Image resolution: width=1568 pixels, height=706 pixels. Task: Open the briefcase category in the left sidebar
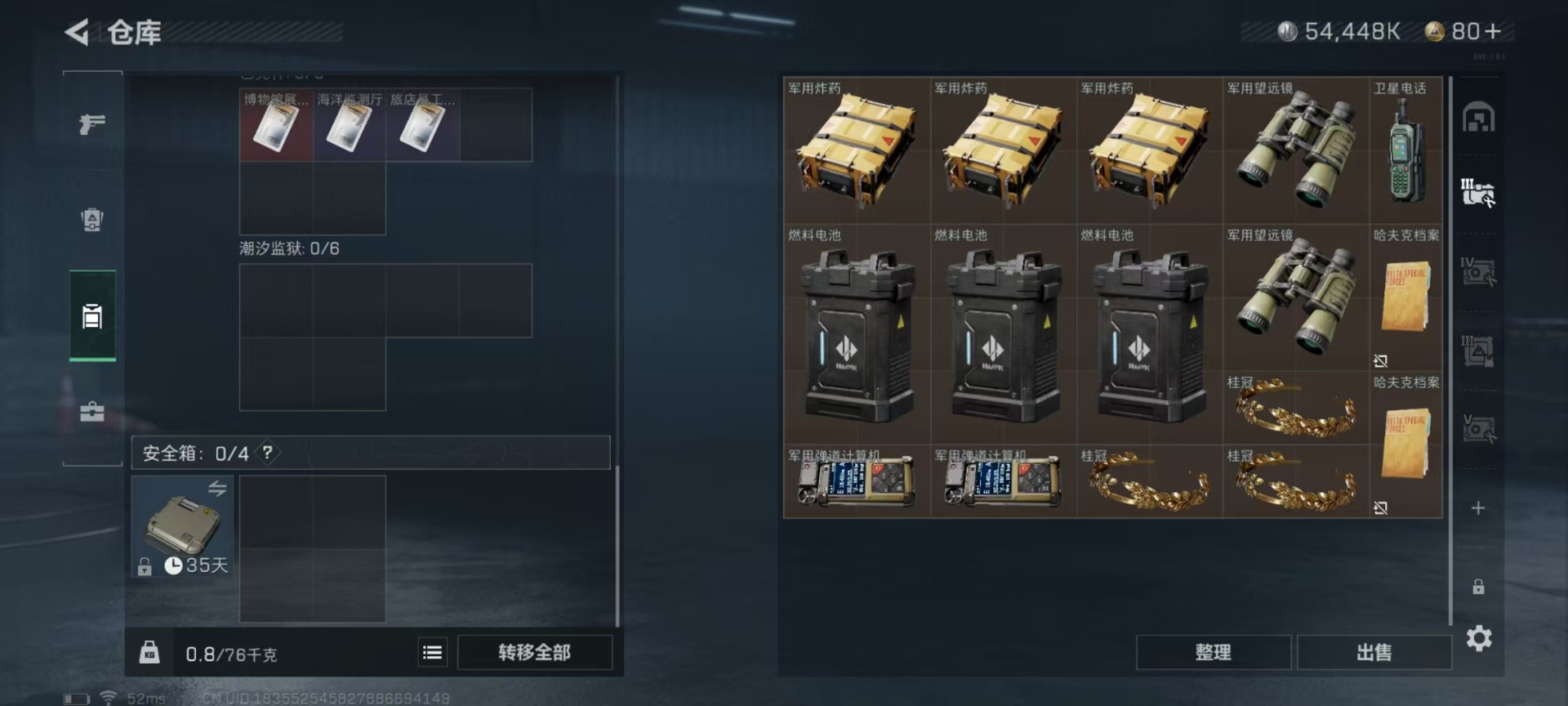(92, 411)
